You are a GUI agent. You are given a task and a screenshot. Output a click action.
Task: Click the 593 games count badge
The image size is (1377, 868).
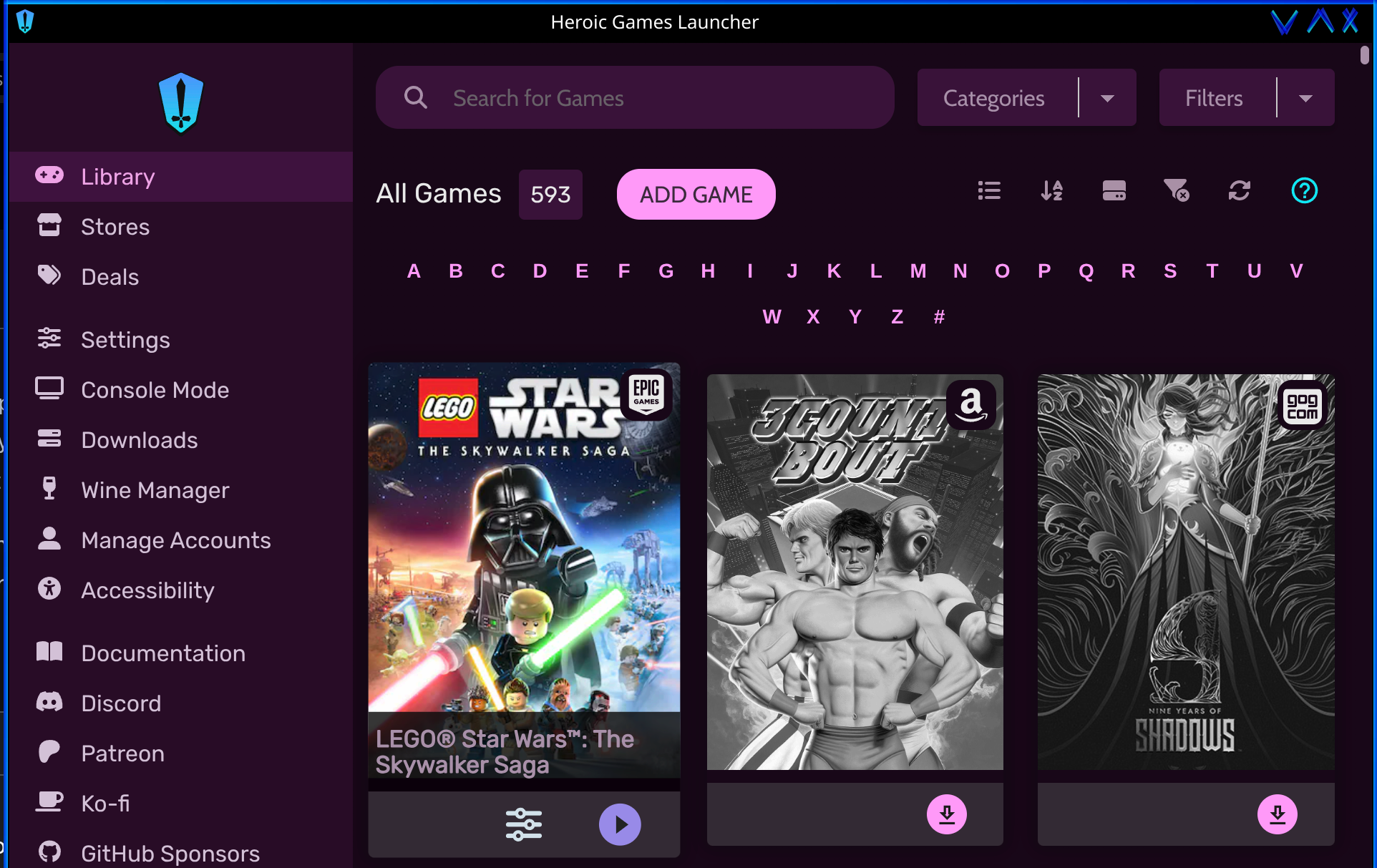550,194
